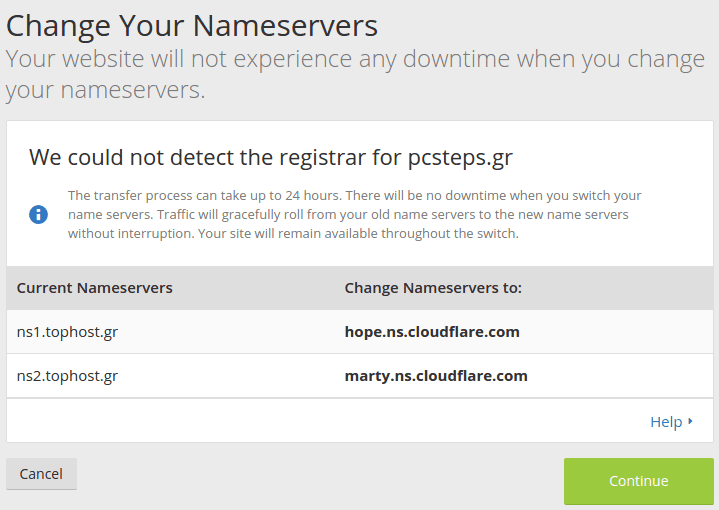Image resolution: width=719 pixels, height=510 pixels.
Task: Click the transfer process info paragraph
Action: pos(354,215)
